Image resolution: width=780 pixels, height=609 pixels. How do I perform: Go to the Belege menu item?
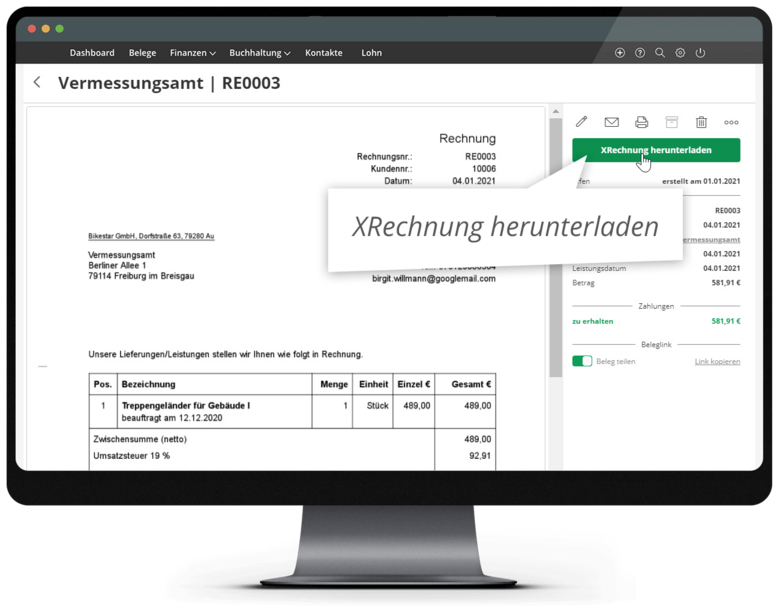click(x=142, y=53)
